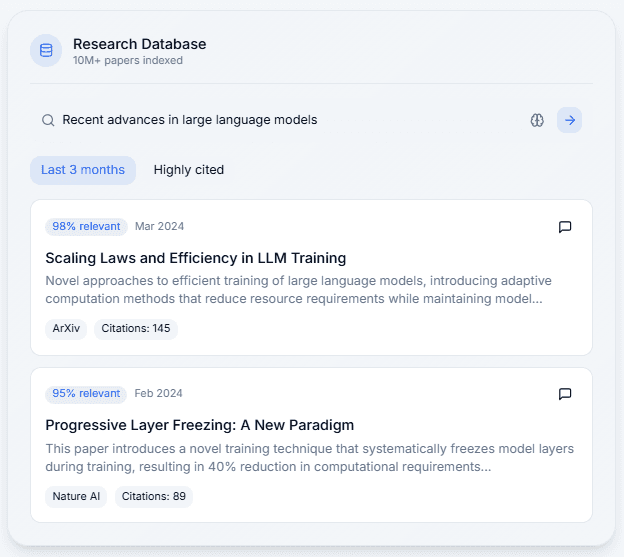Image resolution: width=624 pixels, height=557 pixels.
Task: Open Scaling Laws and Efficiency paper title
Action: pos(195,258)
